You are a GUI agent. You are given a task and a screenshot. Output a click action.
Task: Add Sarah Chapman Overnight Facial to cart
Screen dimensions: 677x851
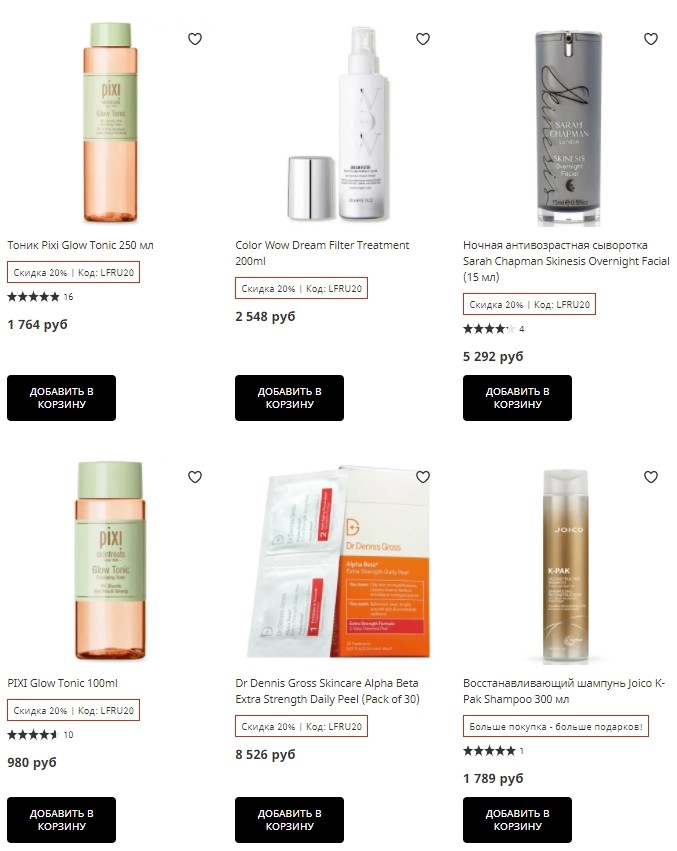point(517,398)
